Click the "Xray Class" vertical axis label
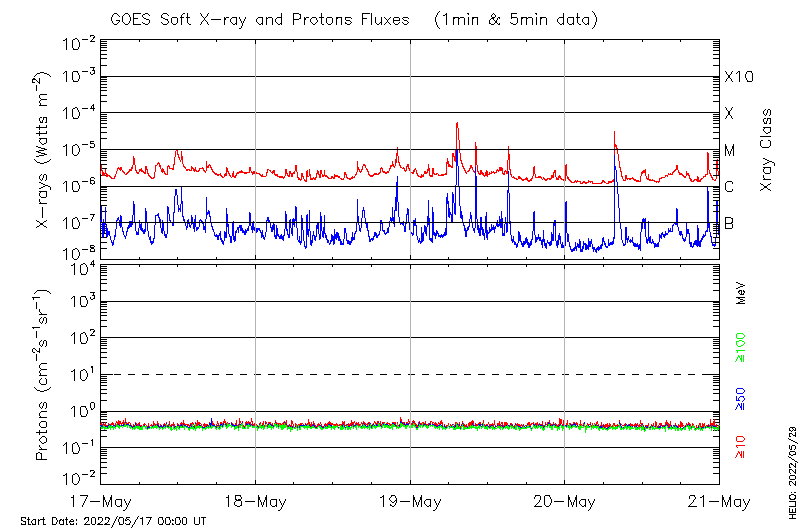 [x=767, y=150]
